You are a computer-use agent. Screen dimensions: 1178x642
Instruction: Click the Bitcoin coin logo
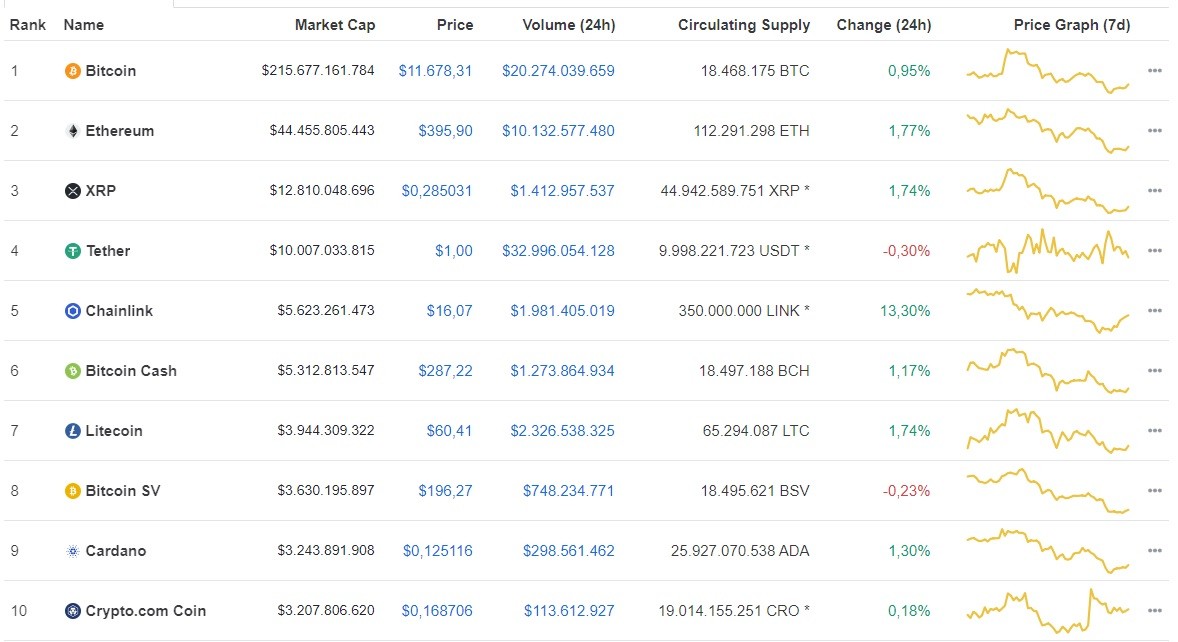pyautogui.click(x=72, y=71)
